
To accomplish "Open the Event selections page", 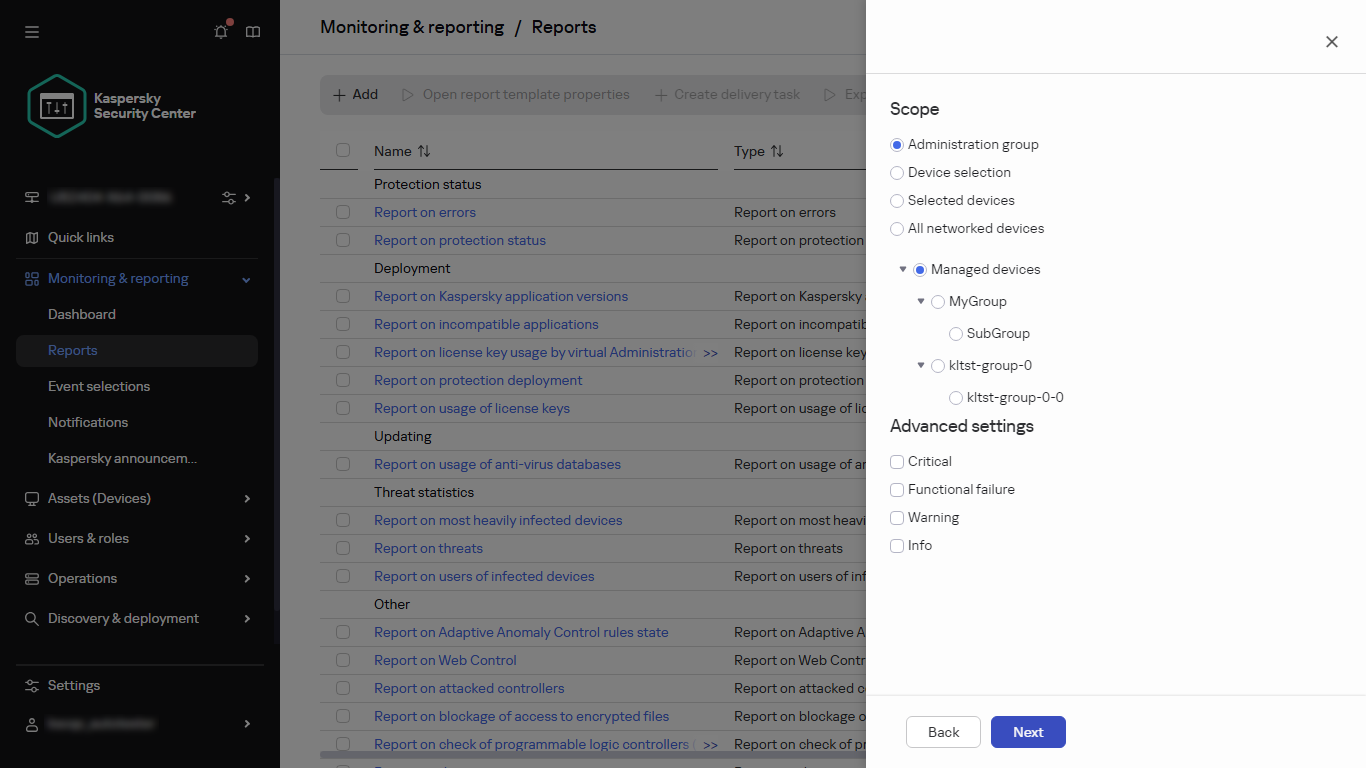I will pyautogui.click(x=99, y=386).
